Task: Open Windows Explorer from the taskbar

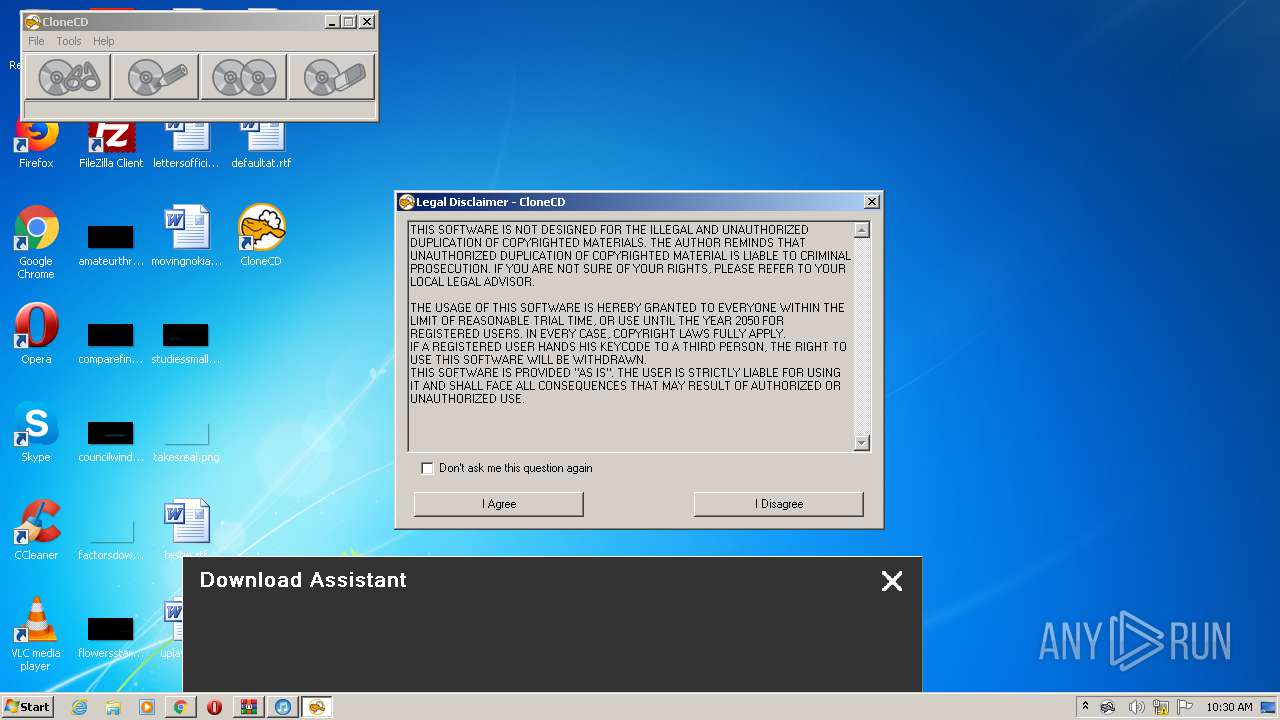Action: [113, 707]
